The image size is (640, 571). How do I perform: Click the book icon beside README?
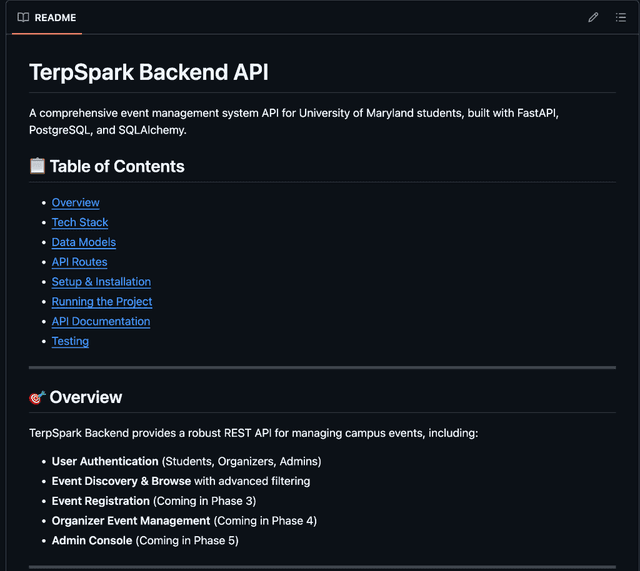pyautogui.click(x=23, y=17)
